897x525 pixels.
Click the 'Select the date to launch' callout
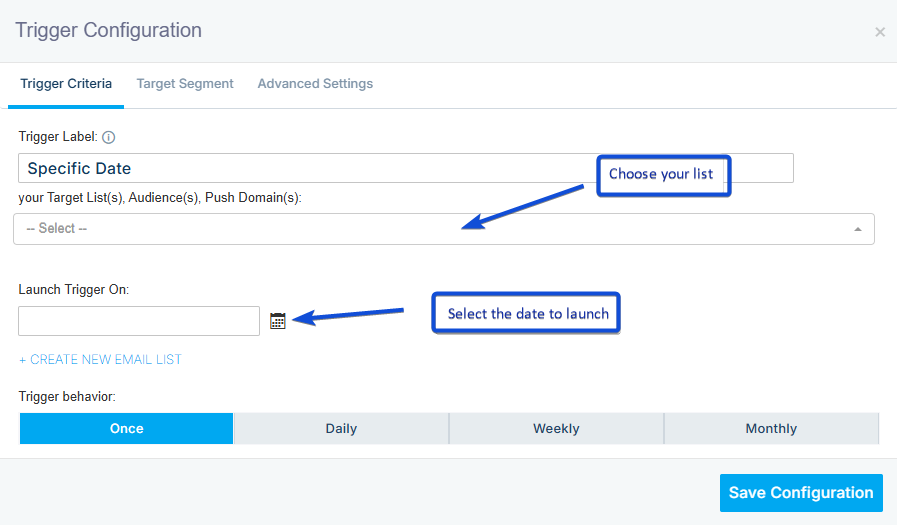[x=527, y=313]
